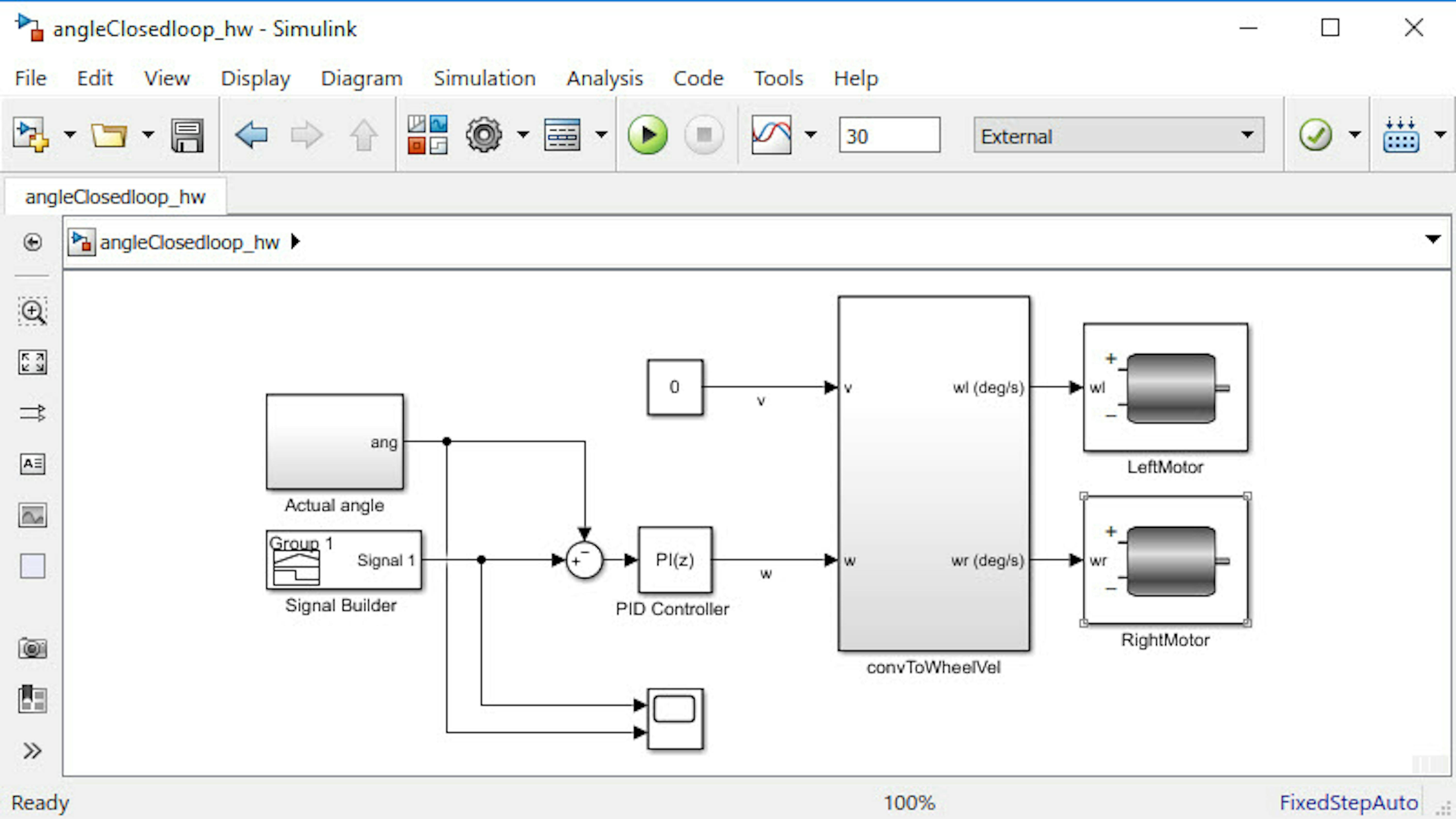
Task: Select the Actual angle block
Action: click(x=335, y=441)
